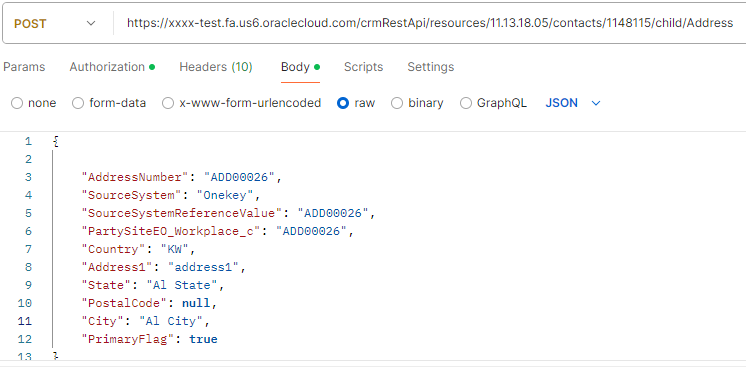
Task: Click the "PrimaryFlag" key on line 12
Action: (x=128, y=339)
